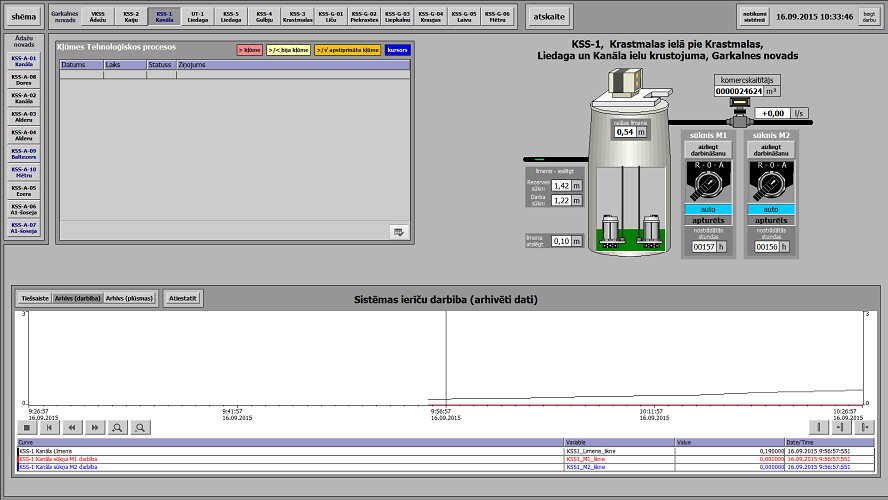Click the chart stop playback button
888x500 pixels.
(x=29, y=427)
